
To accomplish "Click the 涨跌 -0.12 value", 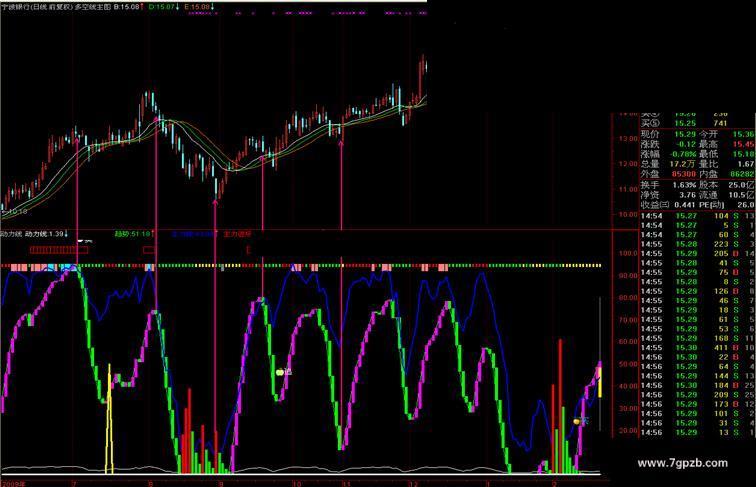I will point(686,144).
